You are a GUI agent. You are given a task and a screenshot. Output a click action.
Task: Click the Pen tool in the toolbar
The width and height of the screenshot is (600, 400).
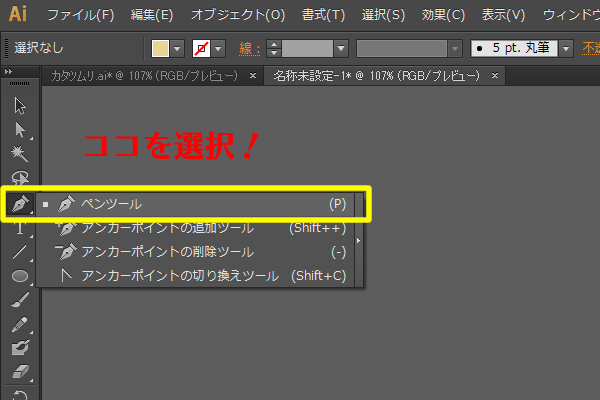coord(20,204)
